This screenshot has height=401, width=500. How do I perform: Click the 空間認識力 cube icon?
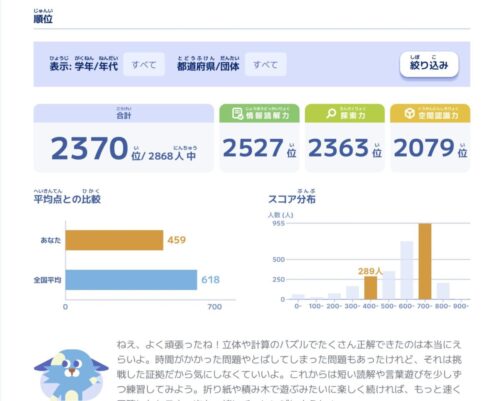click(x=409, y=114)
